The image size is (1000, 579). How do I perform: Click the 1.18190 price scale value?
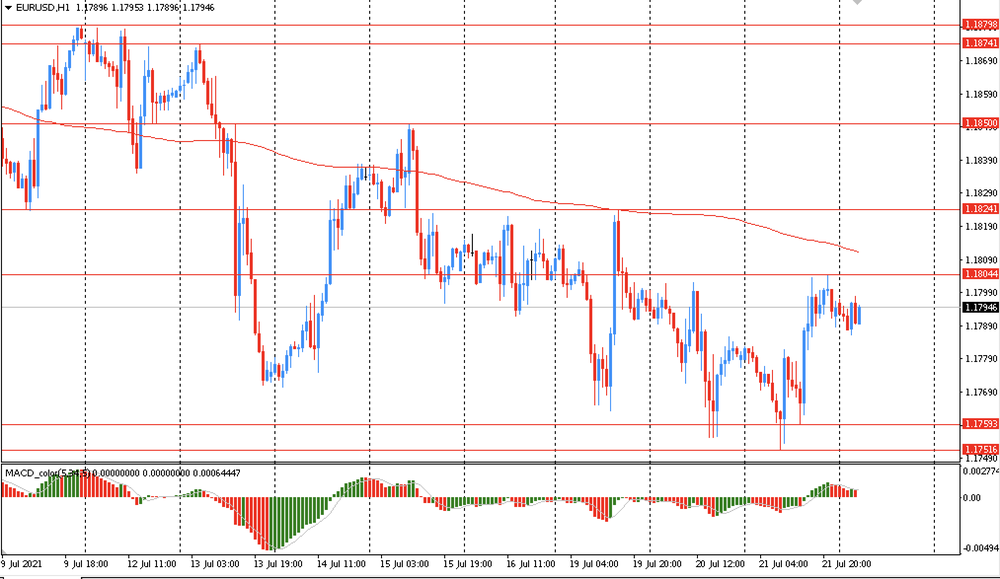coord(982,226)
